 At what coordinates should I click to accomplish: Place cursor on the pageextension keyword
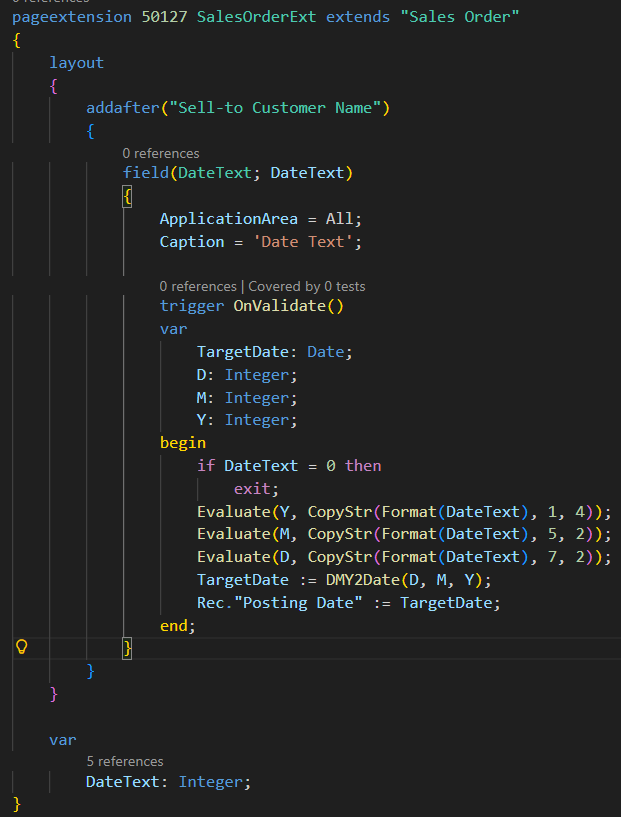pos(71,17)
